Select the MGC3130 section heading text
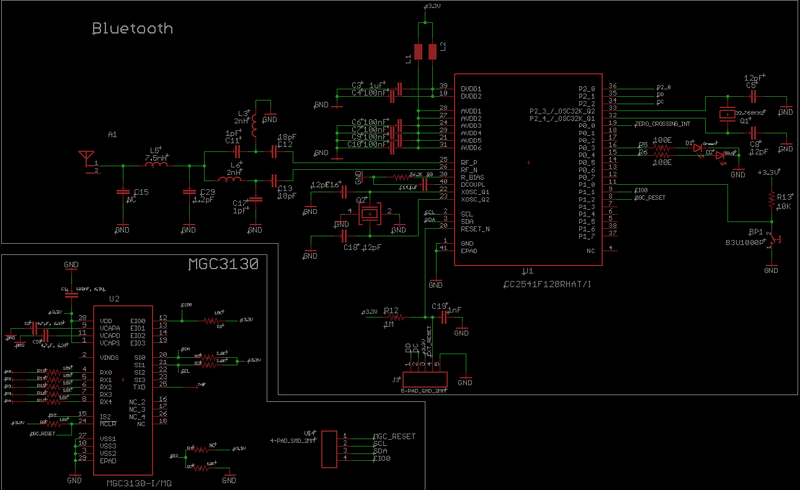This screenshot has width=800, height=490. (x=225, y=264)
